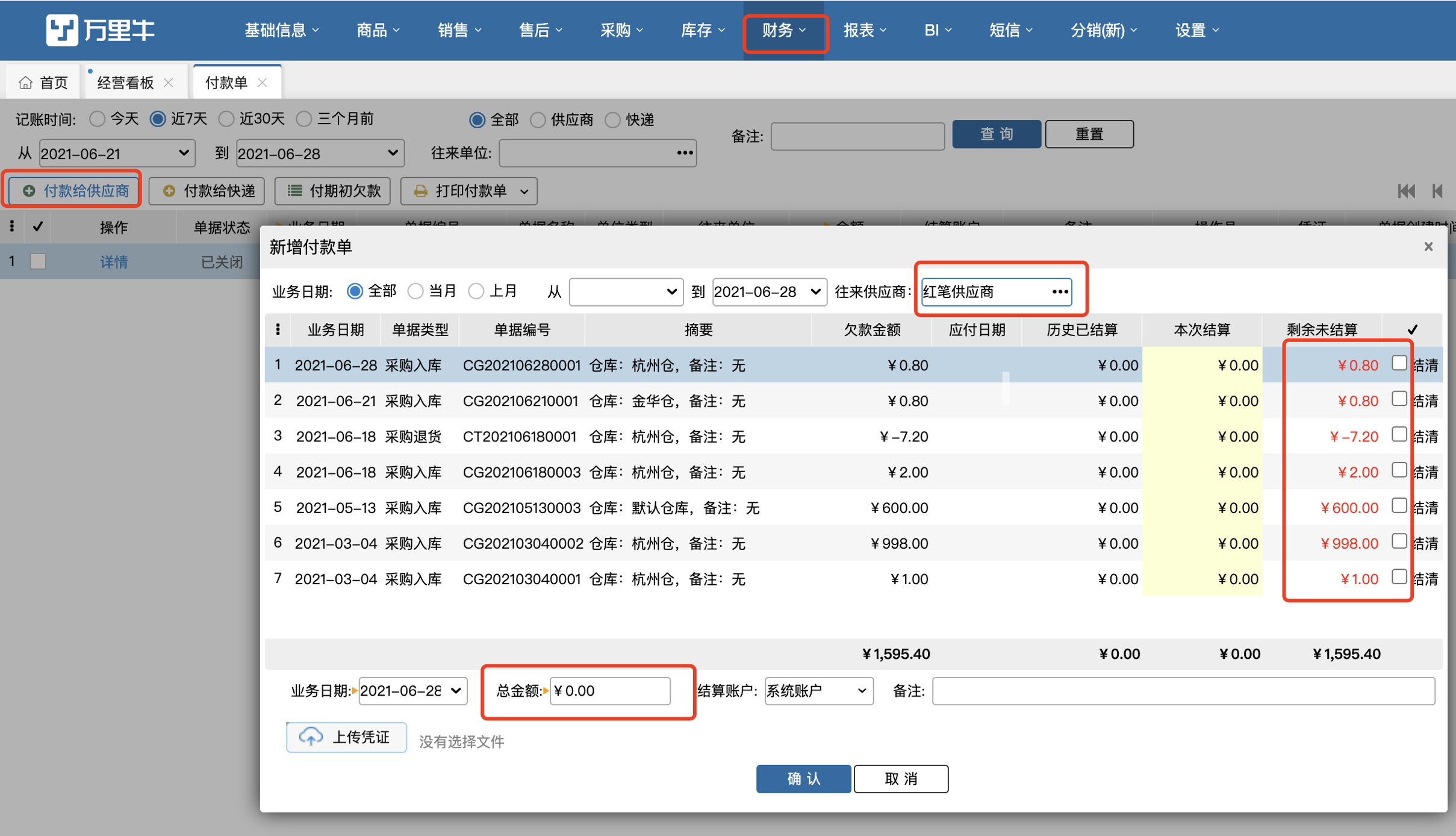Switch to the 首页 tab
This screenshot has height=836, width=1456.
[43, 83]
